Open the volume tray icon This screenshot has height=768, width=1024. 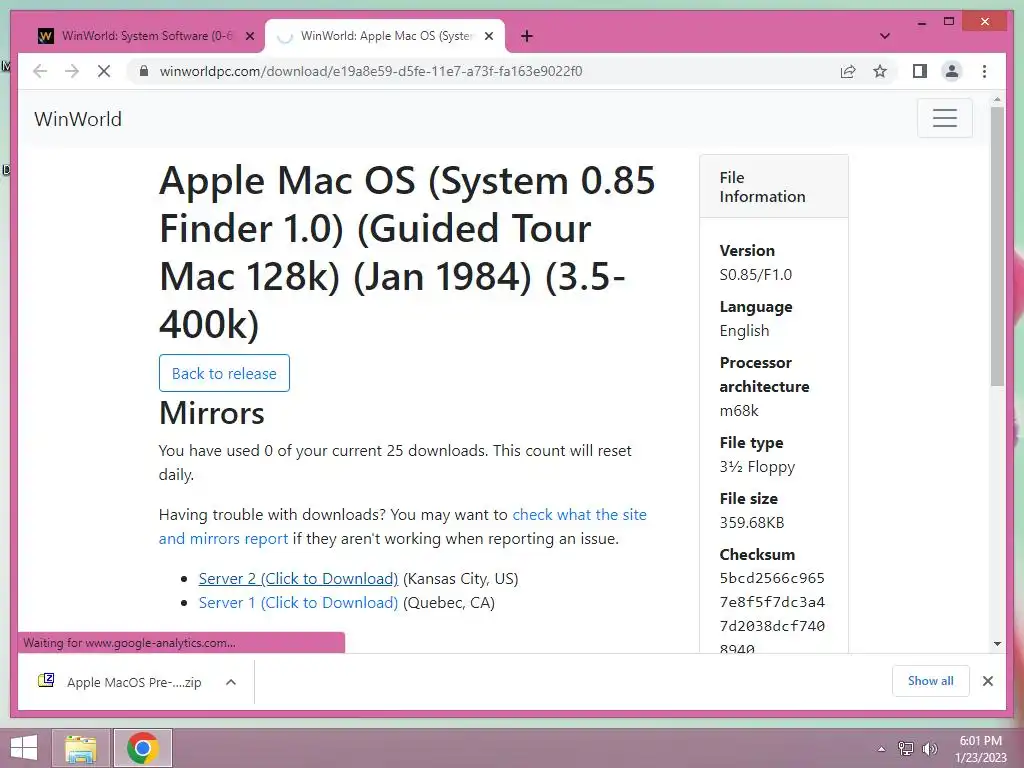coord(929,749)
